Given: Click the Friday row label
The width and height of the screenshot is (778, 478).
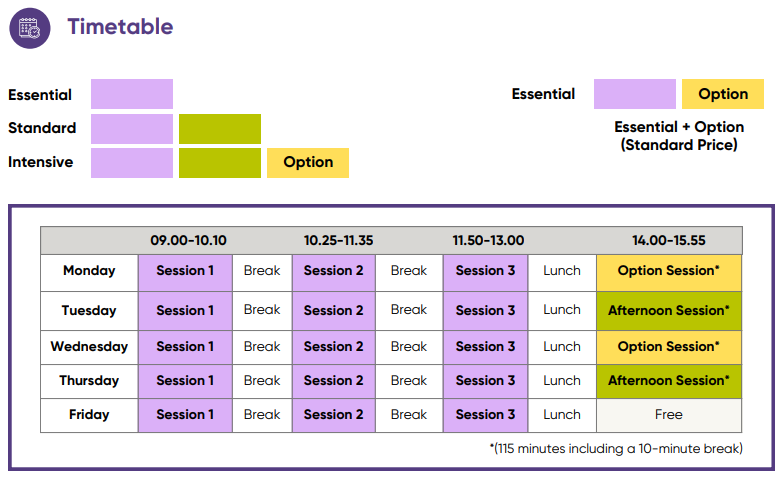Looking at the screenshot, I should (x=89, y=414).
